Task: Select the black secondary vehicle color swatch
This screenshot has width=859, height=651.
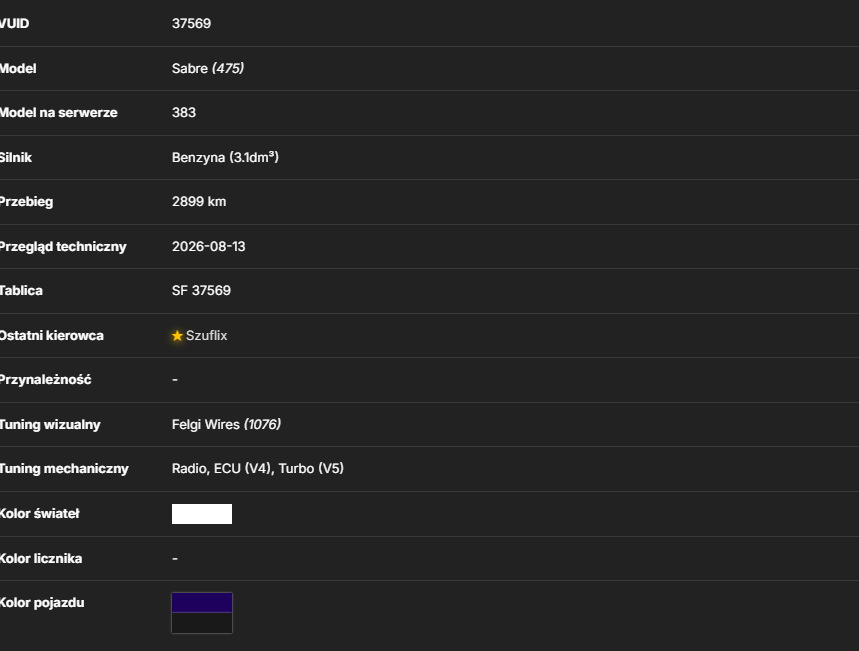Action: click(202, 623)
